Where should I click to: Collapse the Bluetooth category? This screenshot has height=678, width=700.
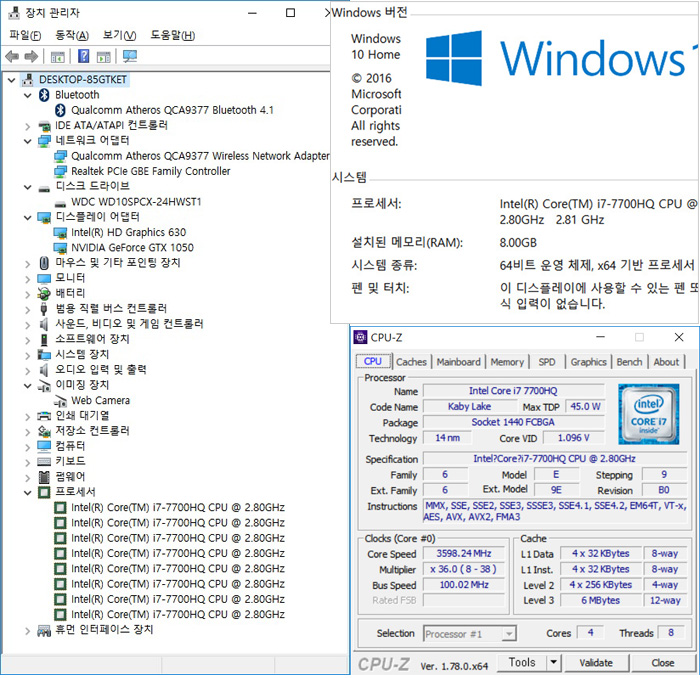[28, 96]
